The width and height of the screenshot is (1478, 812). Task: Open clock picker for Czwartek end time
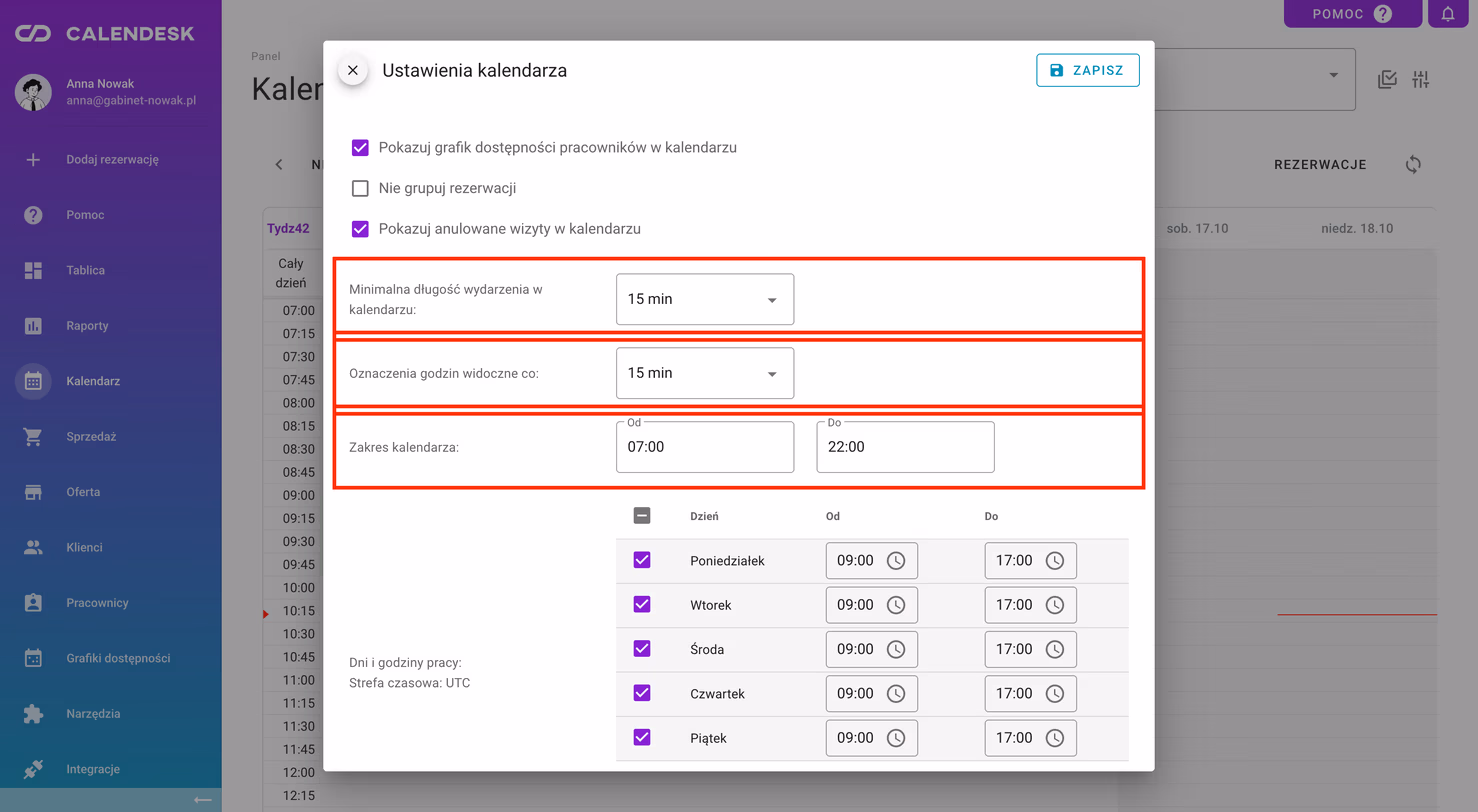click(1055, 693)
